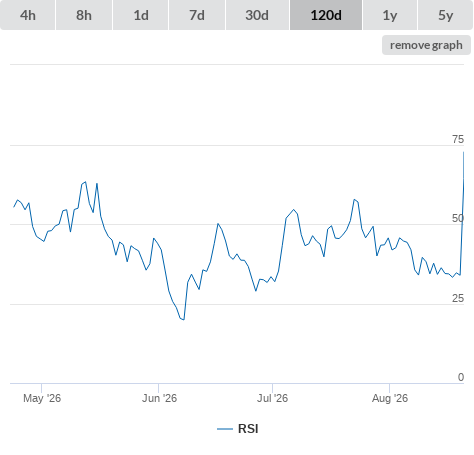This screenshot has width=474, height=455.
Task: Switch to the 8h time range
Action: click(84, 15)
